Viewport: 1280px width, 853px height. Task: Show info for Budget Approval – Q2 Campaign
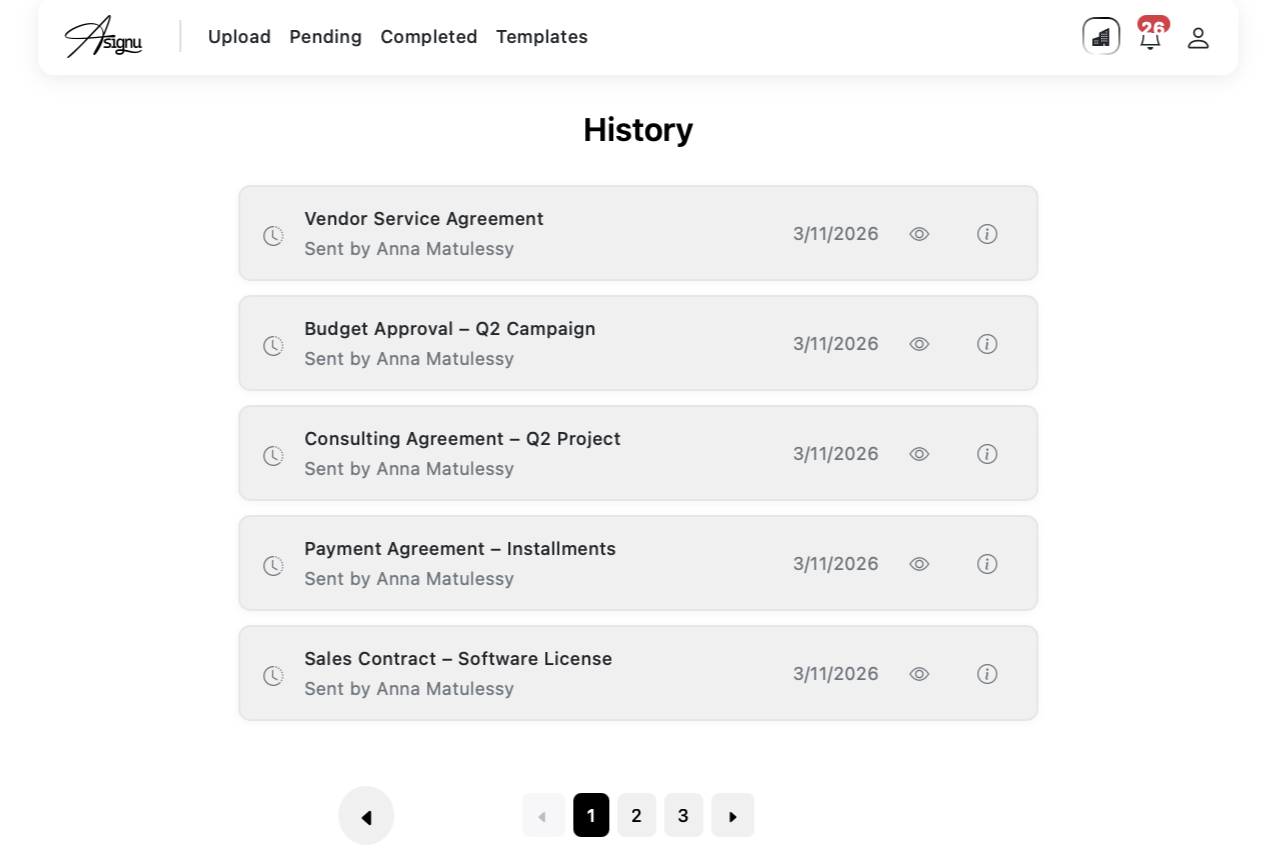pyautogui.click(x=987, y=344)
